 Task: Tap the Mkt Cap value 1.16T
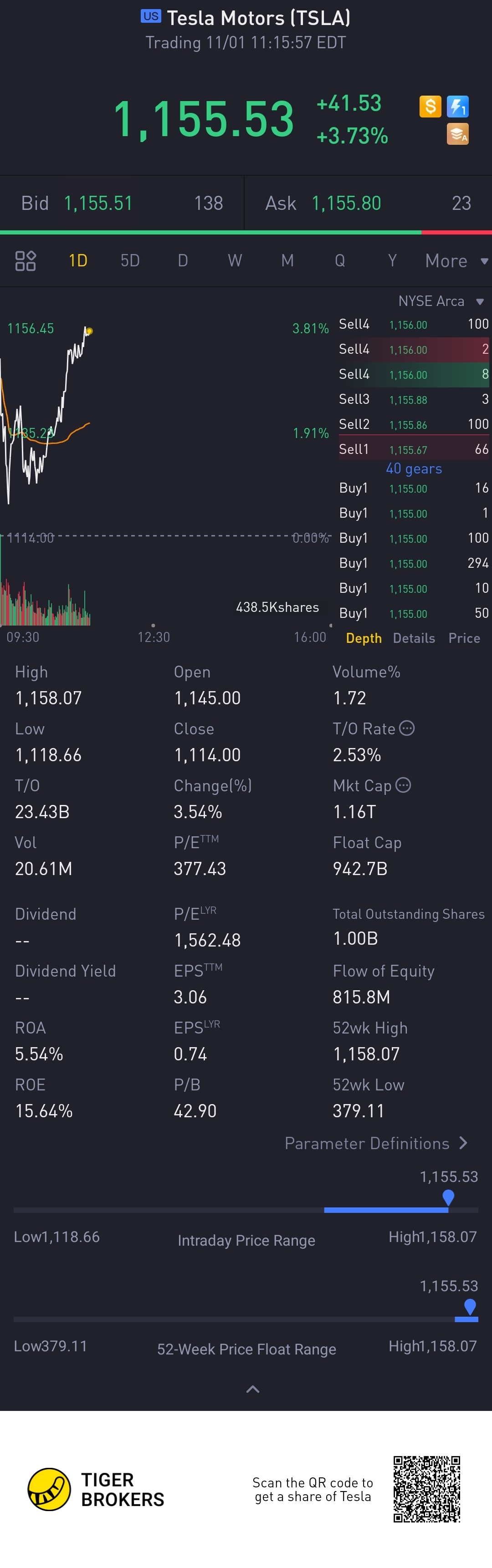coord(354,812)
